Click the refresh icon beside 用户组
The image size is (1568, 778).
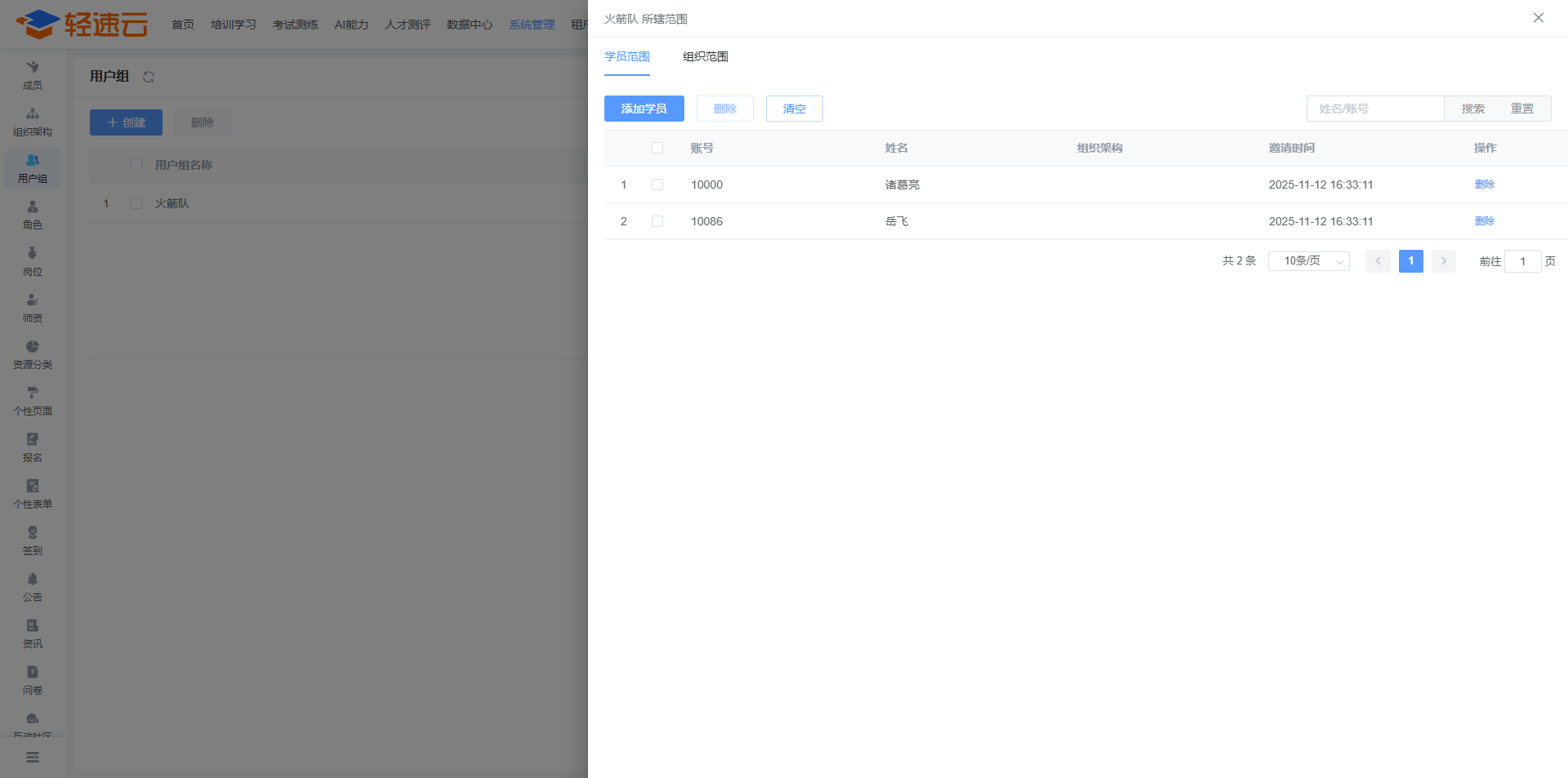(x=149, y=77)
